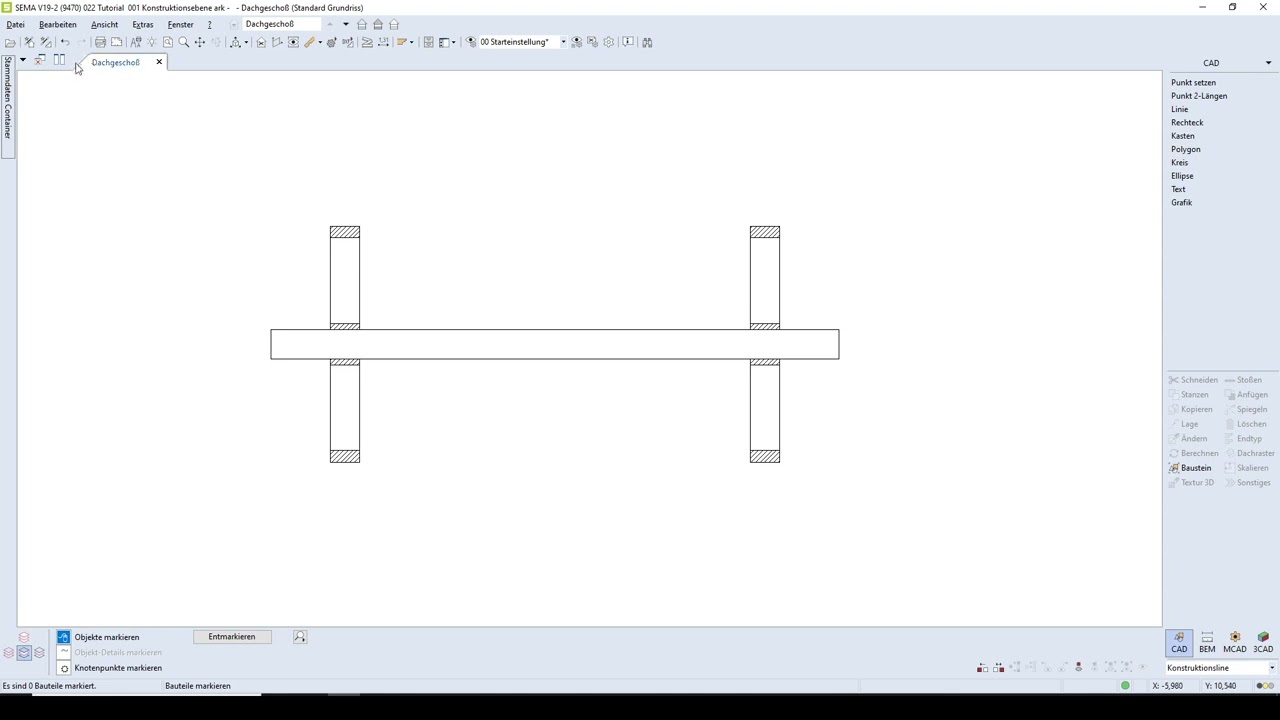The height and width of the screenshot is (720, 1280).
Task: Click the open file folder icon
Action: coord(10,42)
